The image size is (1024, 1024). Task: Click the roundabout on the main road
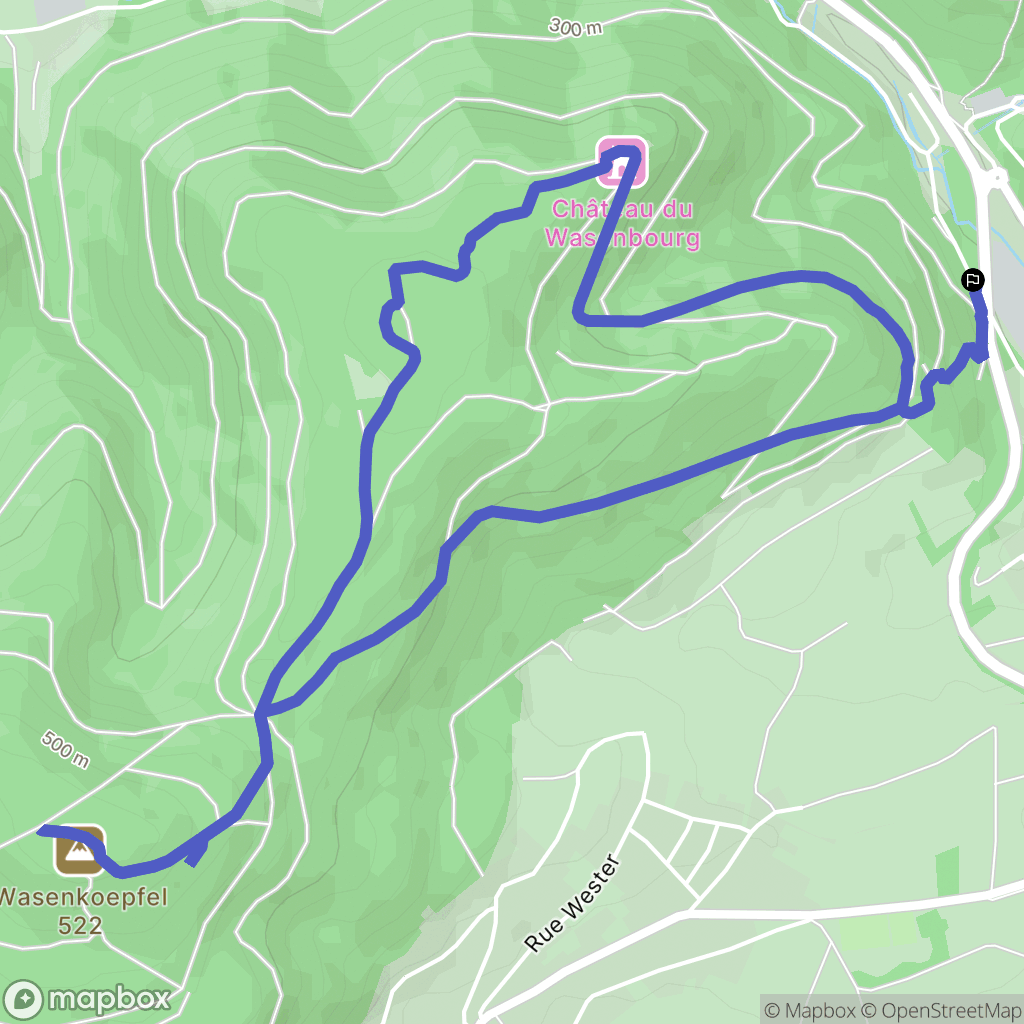tap(997, 177)
